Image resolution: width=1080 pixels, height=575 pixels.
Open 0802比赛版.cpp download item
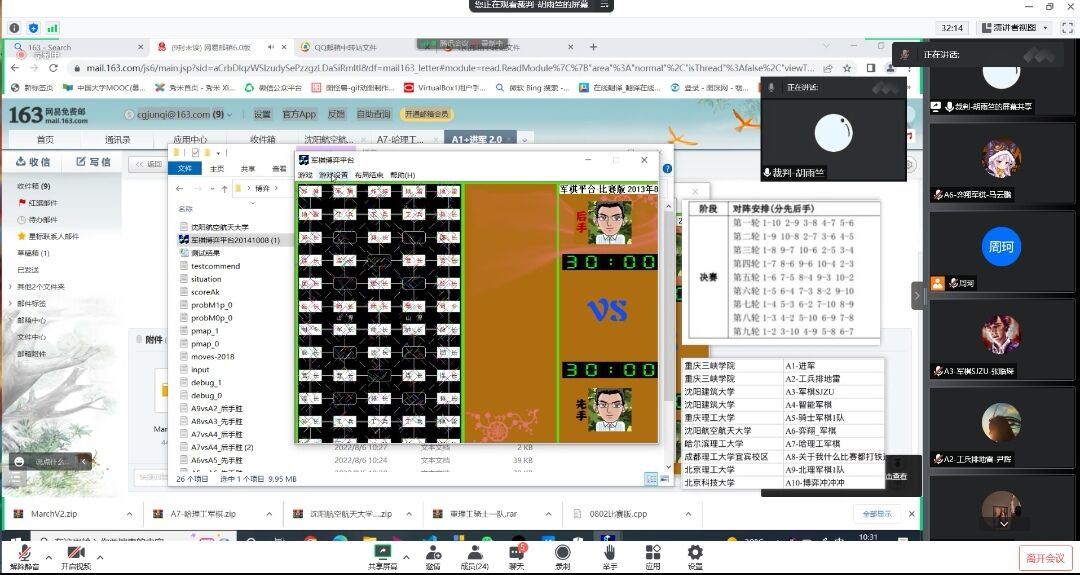tap(618, 514)
